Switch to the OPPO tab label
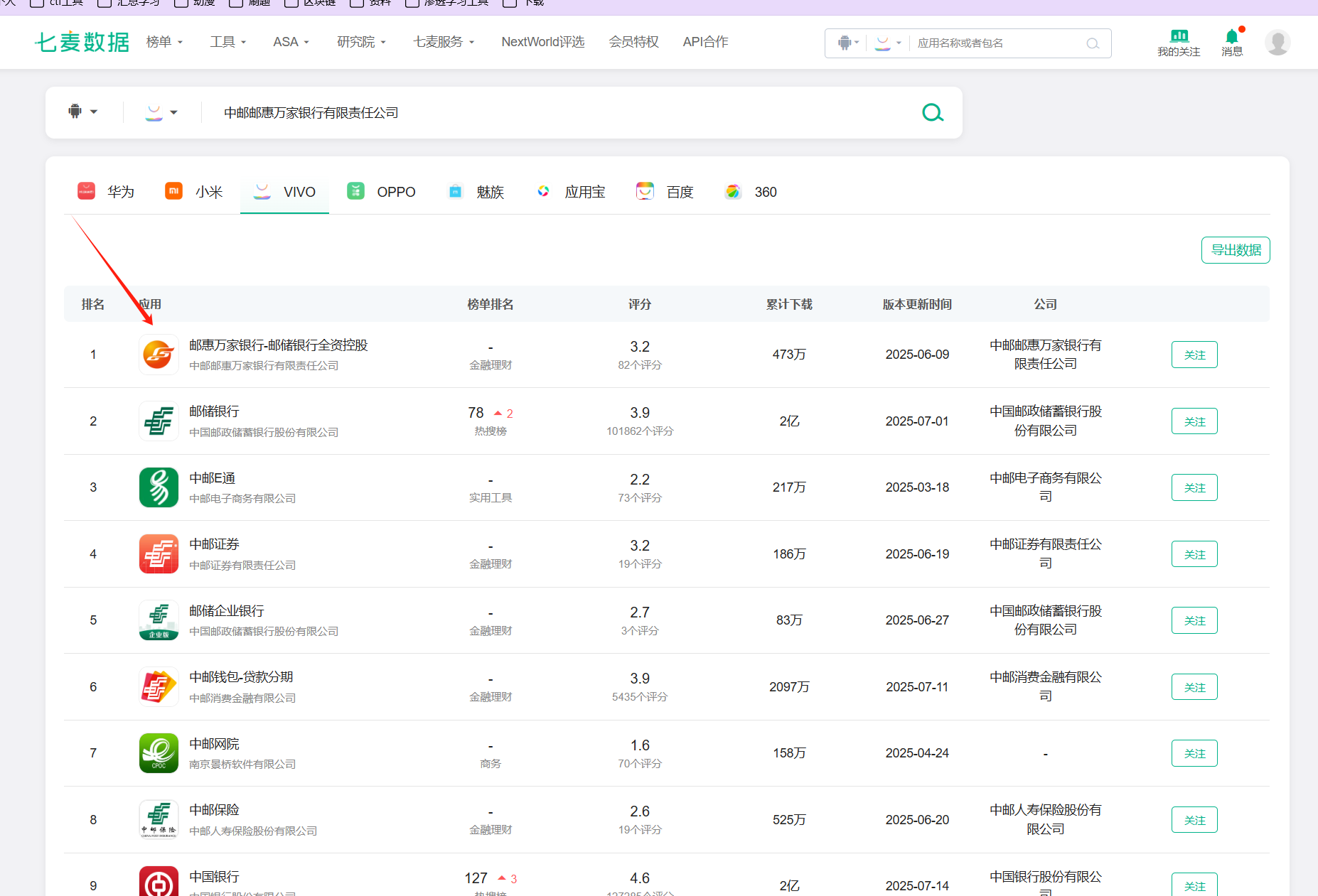The width and height of the screenshot is (1318, 896). click(396, 192)
